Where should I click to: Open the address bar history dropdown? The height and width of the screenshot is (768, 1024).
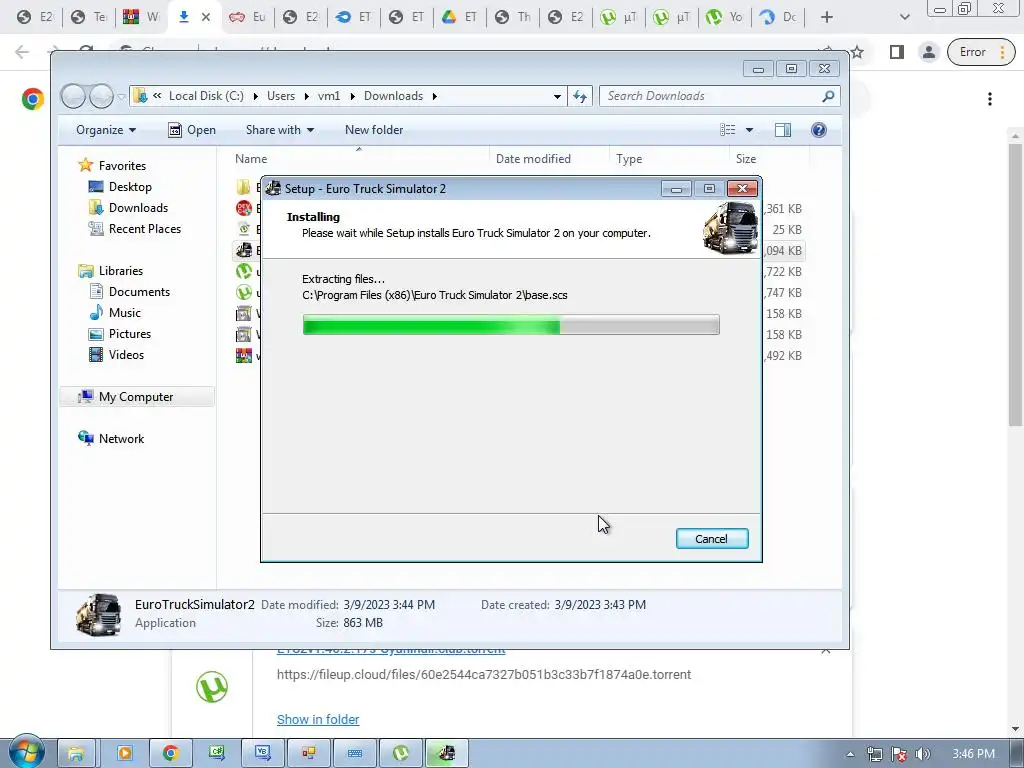(x=557, y=96)
